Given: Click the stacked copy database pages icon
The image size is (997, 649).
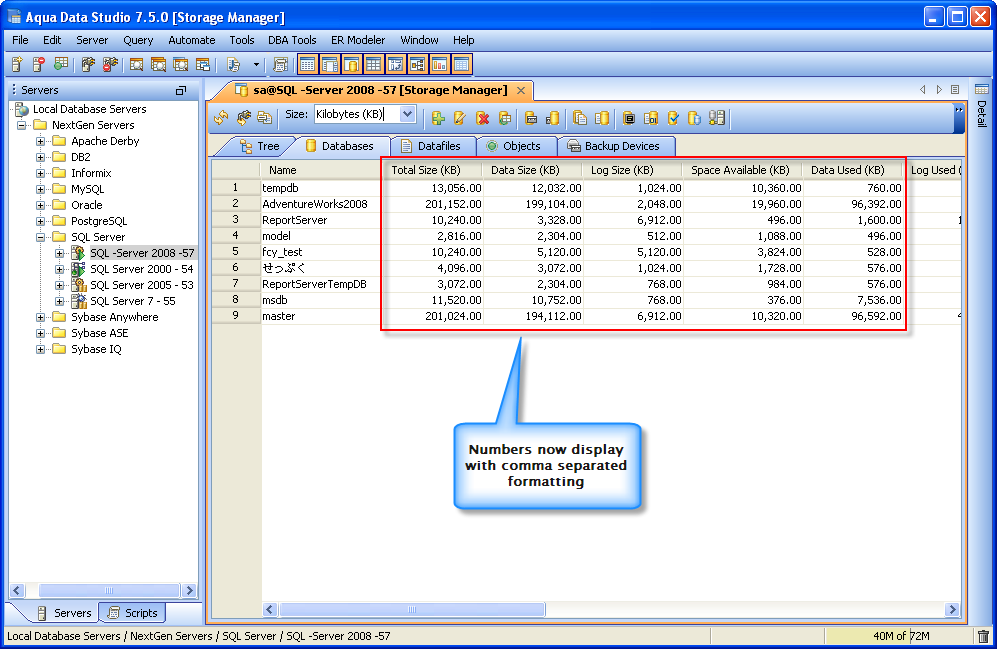Looking at the screenshot, I should pos(579,118).
